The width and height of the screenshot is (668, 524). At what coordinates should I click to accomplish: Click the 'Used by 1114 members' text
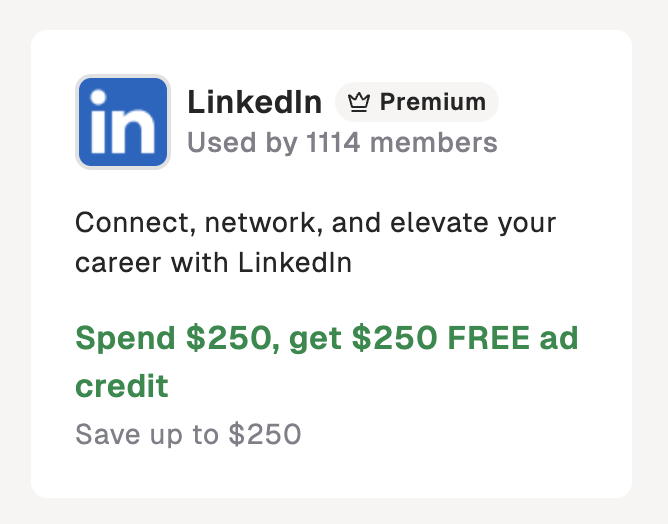tap(342, 143)
